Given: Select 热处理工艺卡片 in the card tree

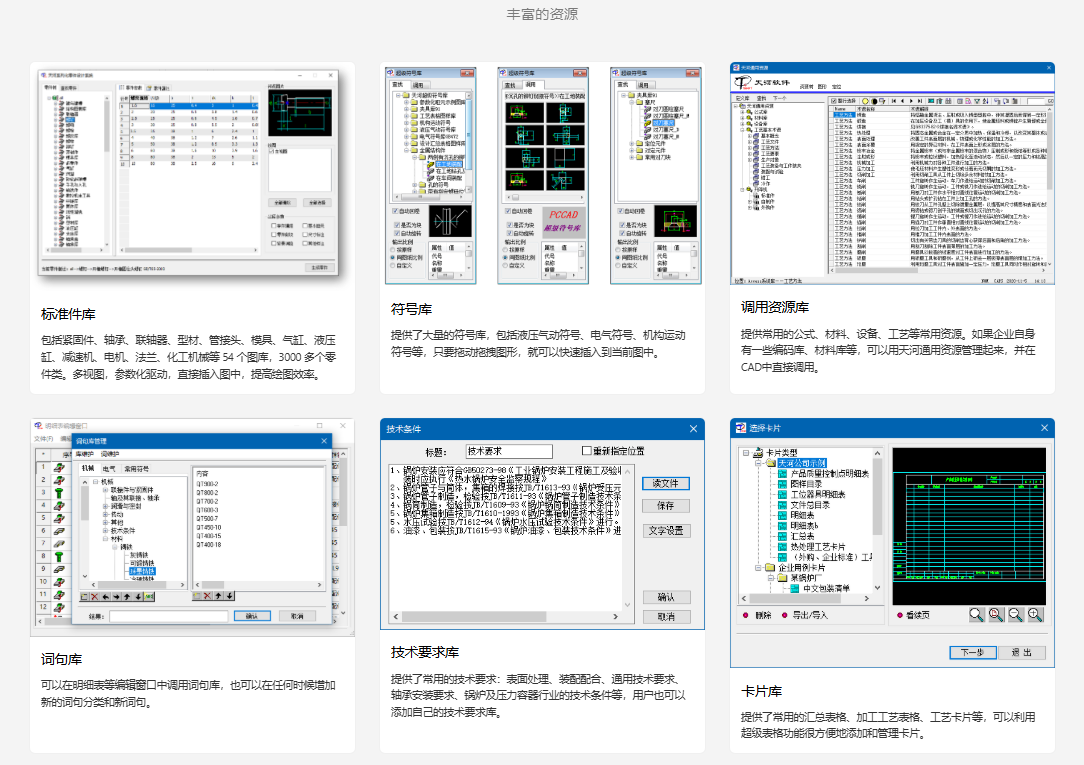Looking at the screenshot, I should (x=818, y=547).
